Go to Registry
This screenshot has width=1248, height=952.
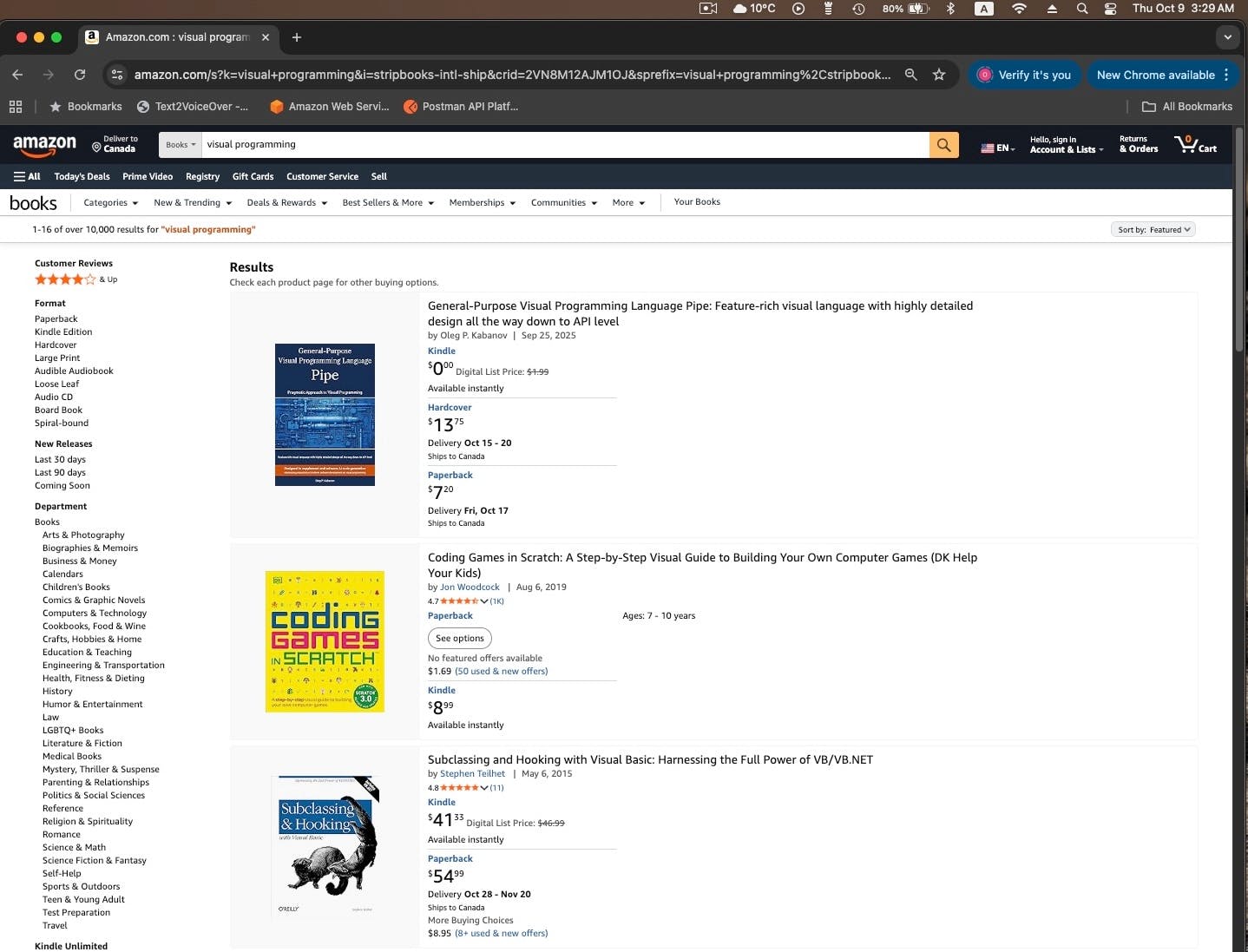click(x=202, y=176)
